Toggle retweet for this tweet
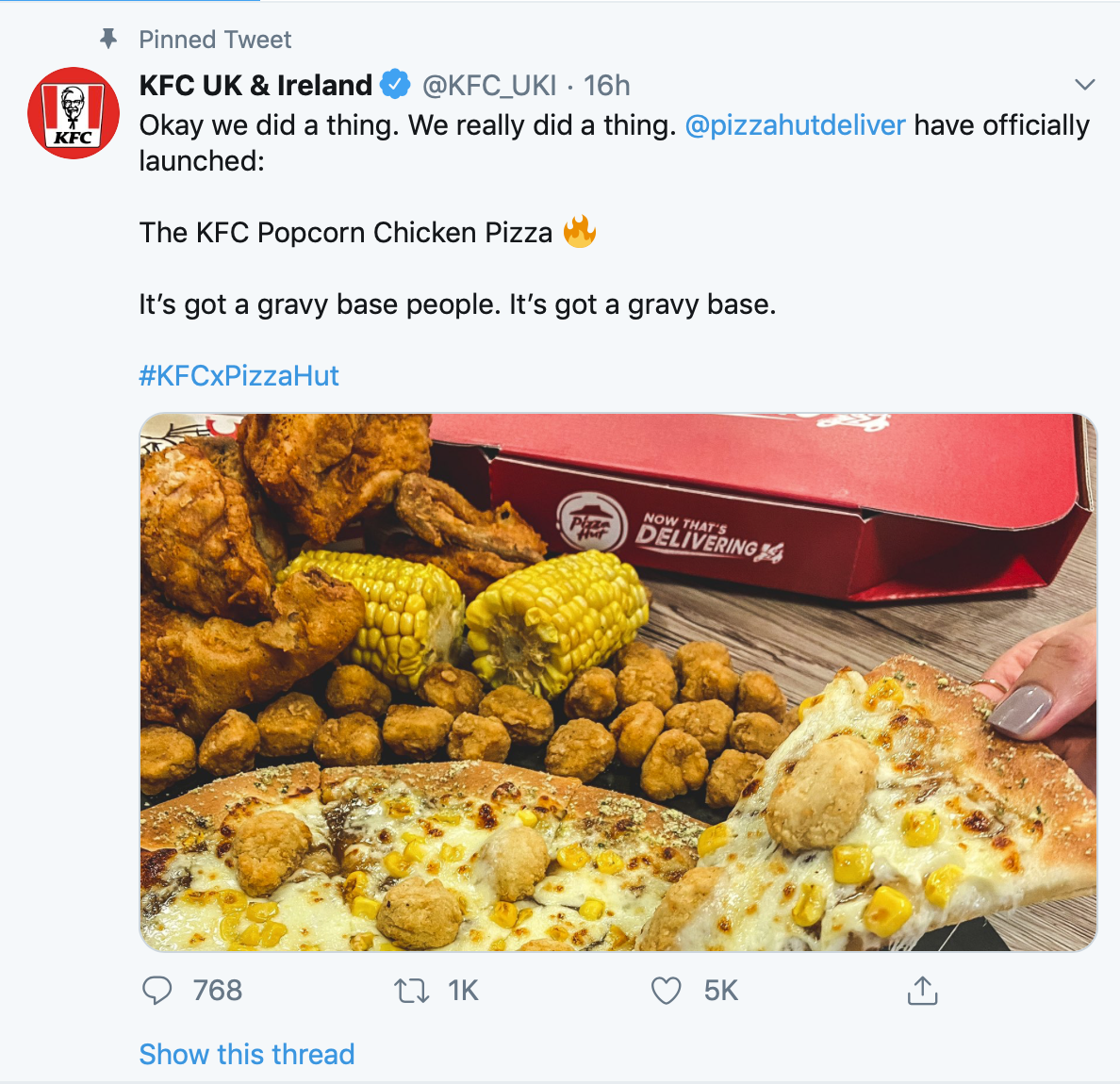 [412, 991]
